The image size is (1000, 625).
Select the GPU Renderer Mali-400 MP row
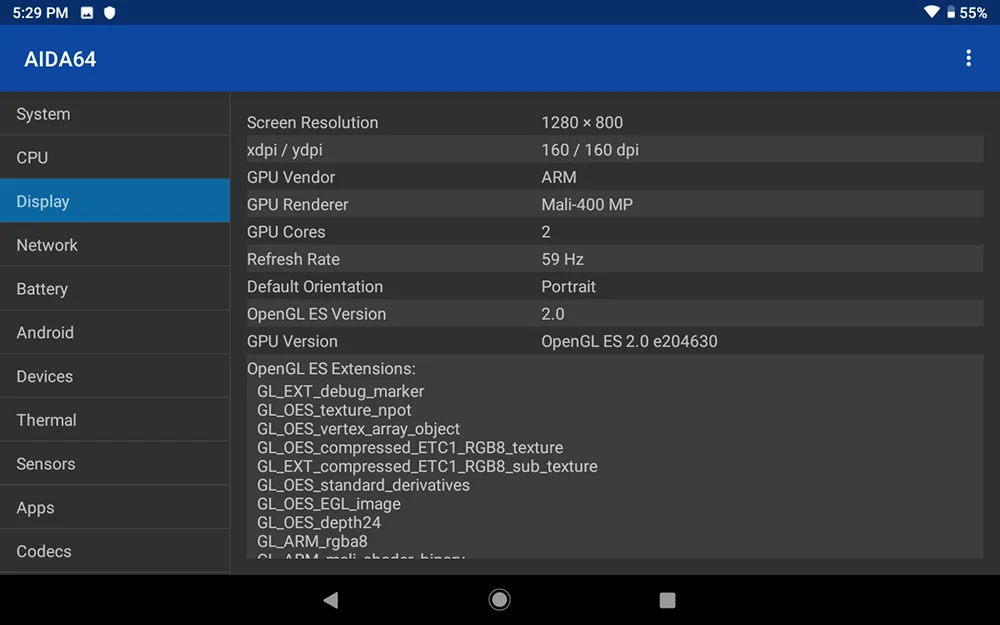[615, 204]
